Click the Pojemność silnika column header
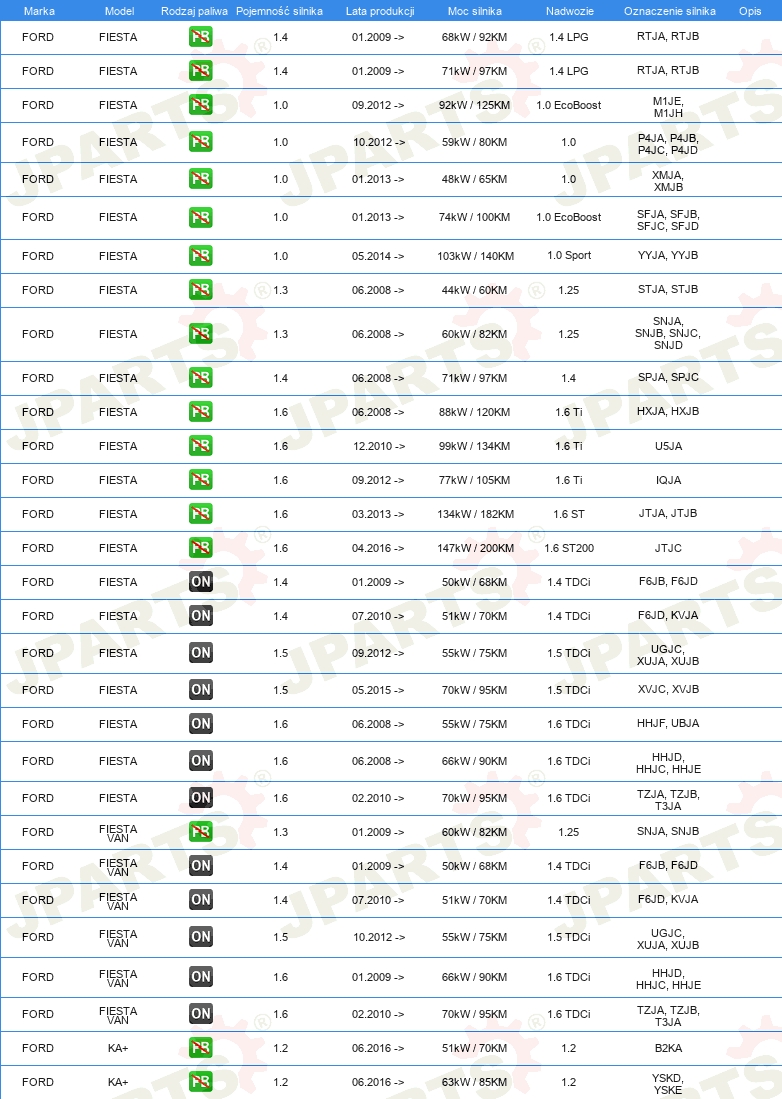 [279, 11]
